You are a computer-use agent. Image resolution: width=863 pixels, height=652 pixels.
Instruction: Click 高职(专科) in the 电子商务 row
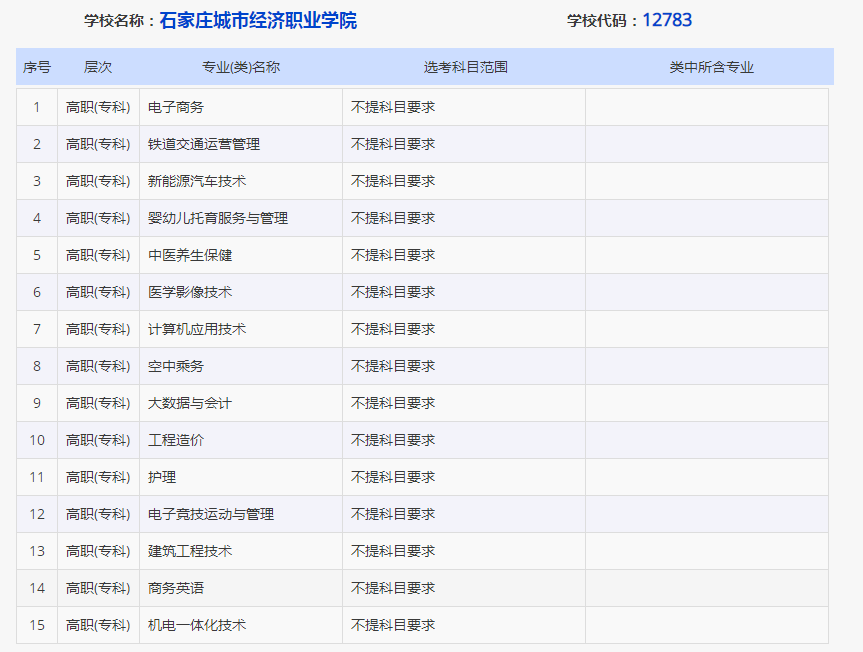[98, 107]
